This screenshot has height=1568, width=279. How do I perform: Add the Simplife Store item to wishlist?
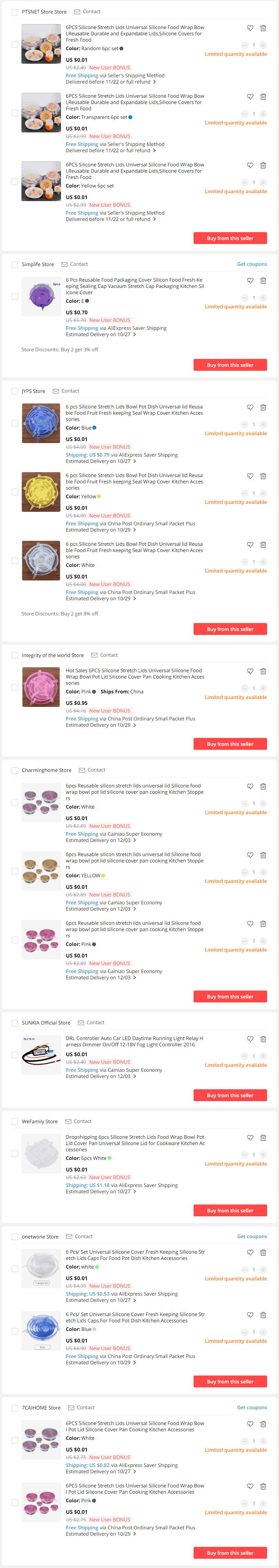250,281
